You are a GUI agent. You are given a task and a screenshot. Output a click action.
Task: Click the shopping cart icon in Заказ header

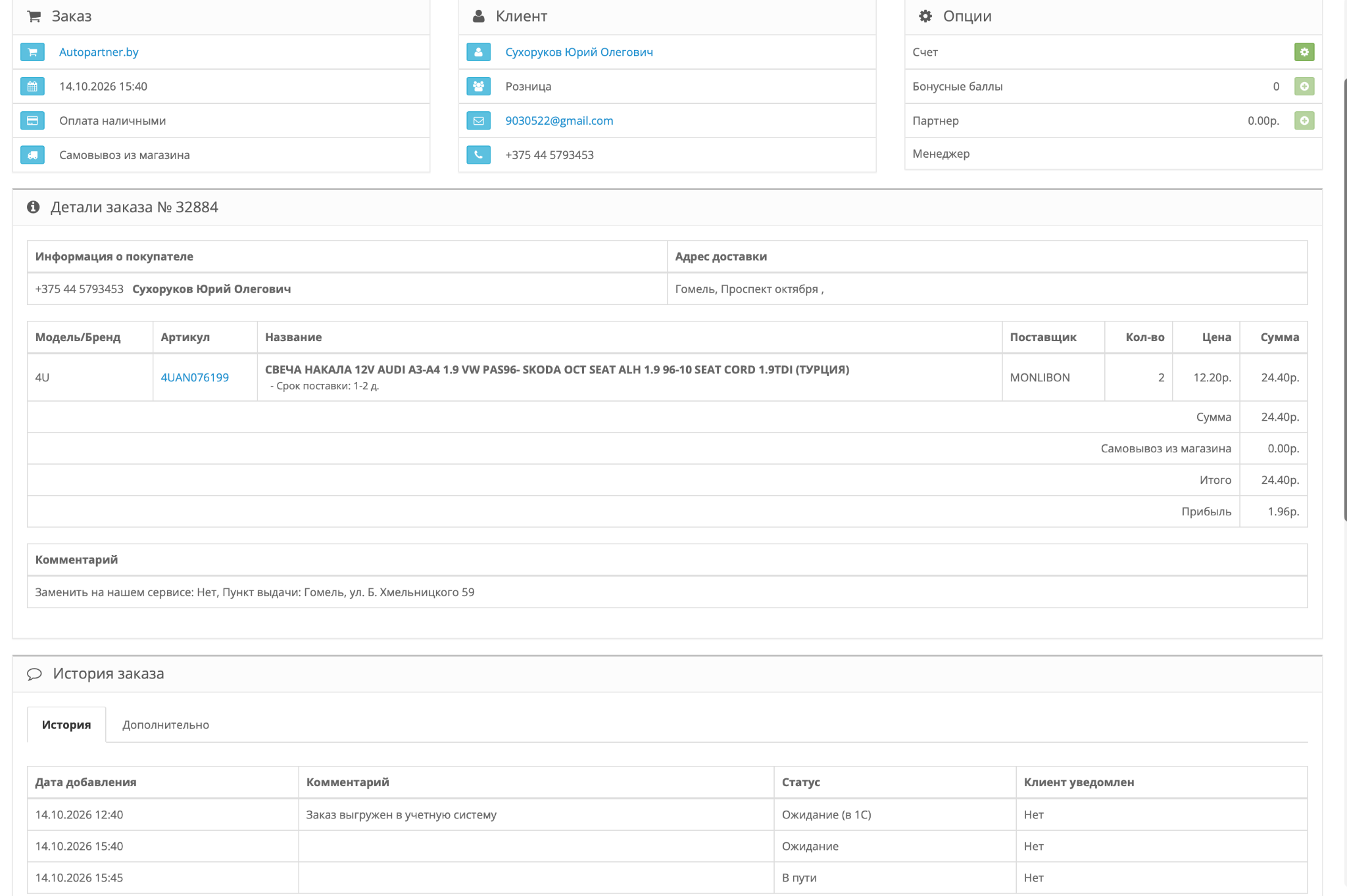pos(34,16)
